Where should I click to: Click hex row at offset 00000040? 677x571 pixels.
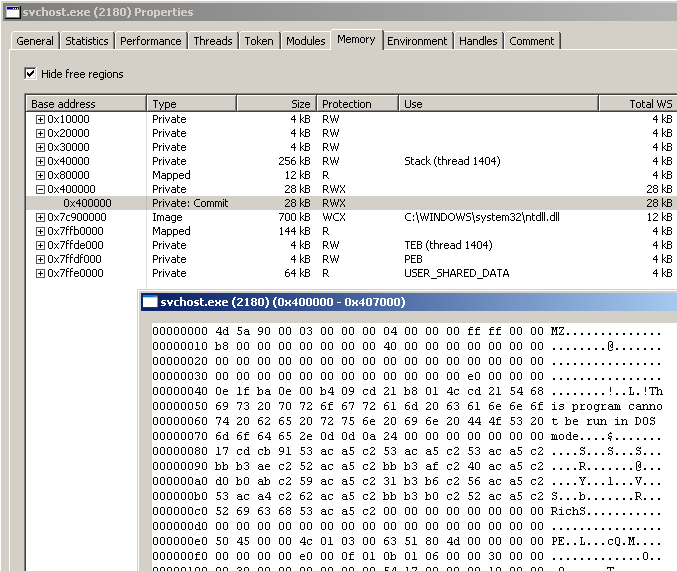click(x=408, y=391)
